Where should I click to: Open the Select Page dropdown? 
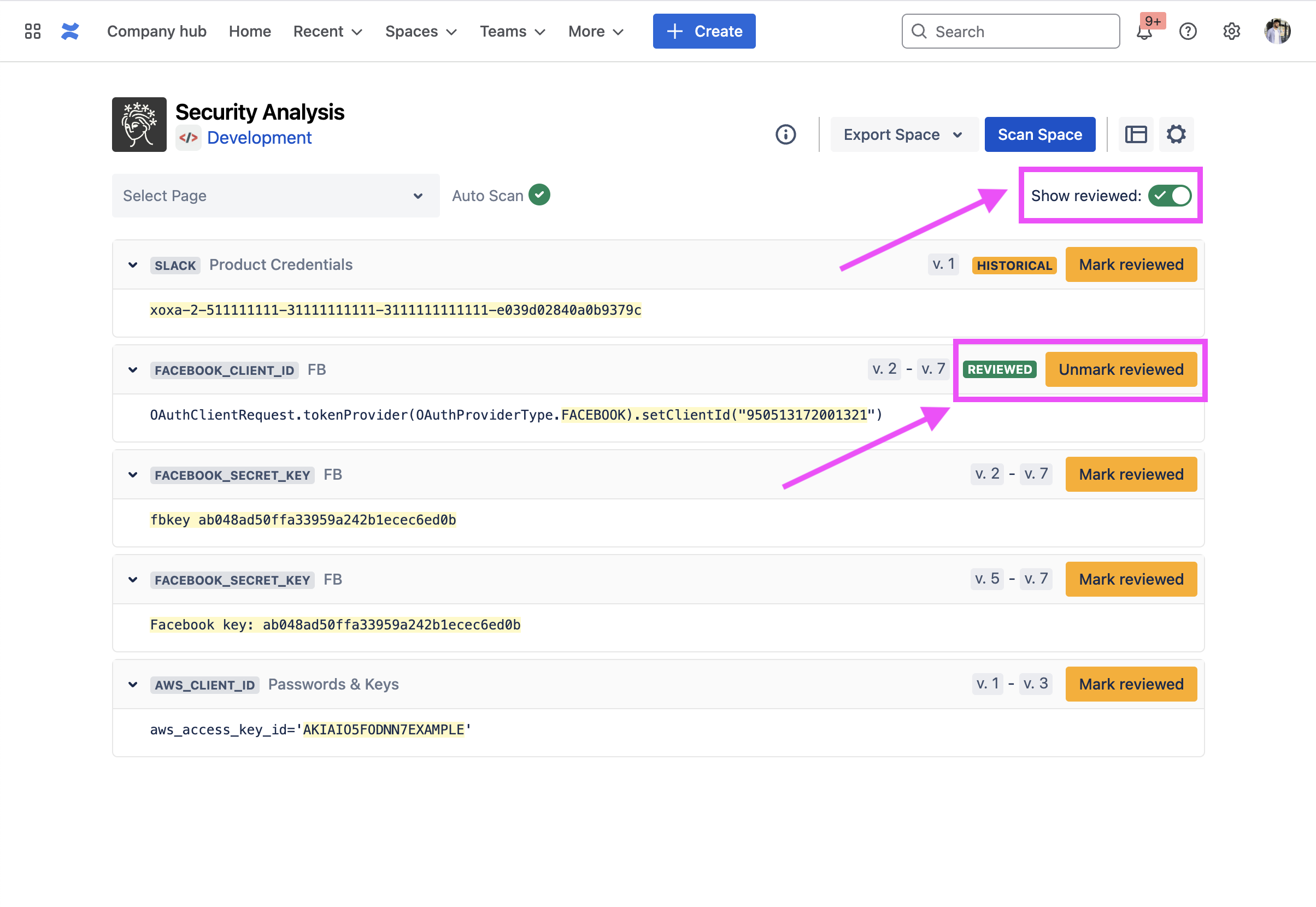pyautogui.click(x=275, y=196)
